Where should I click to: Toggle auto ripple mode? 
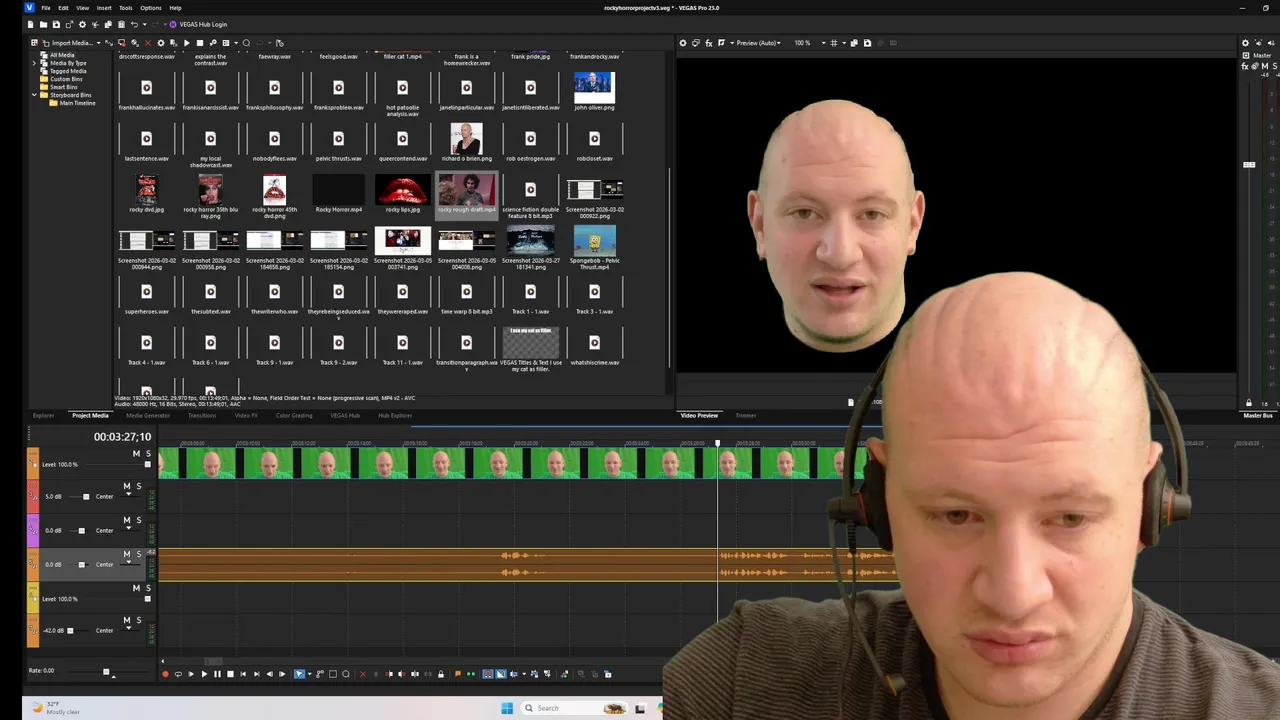coord(513,674)
